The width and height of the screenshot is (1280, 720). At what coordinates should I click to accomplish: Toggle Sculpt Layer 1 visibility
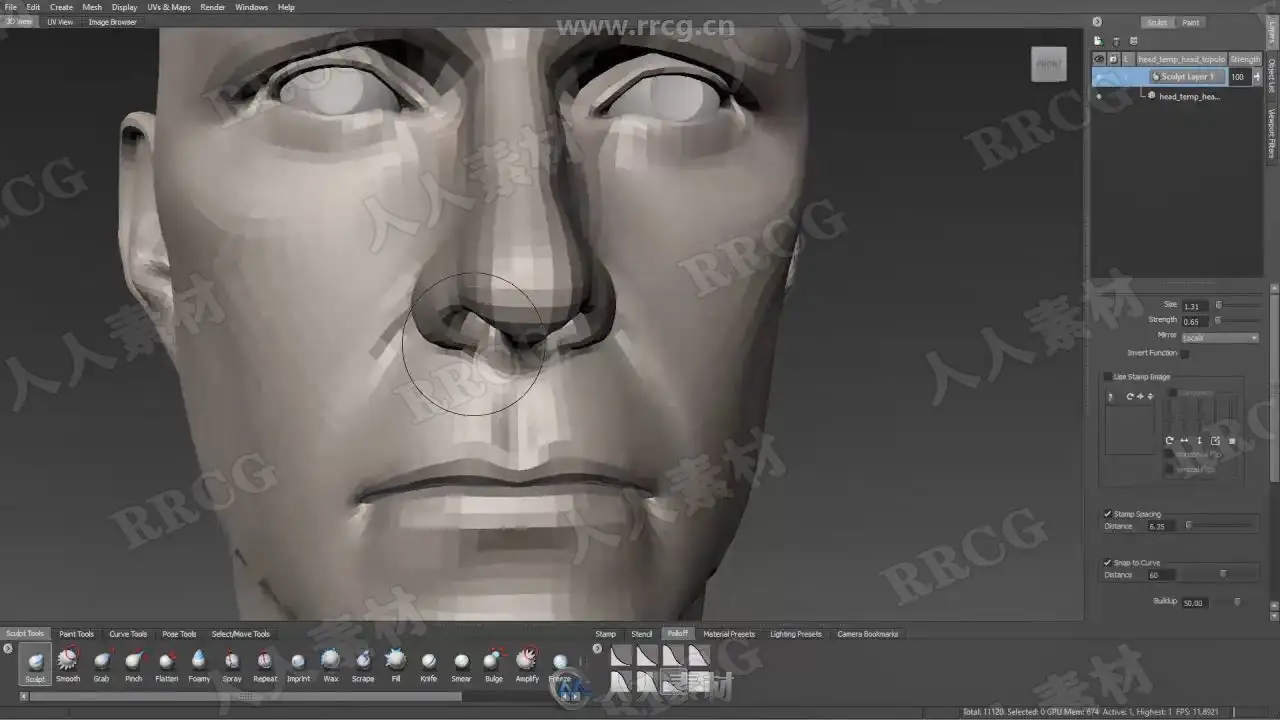(1100, 77)
